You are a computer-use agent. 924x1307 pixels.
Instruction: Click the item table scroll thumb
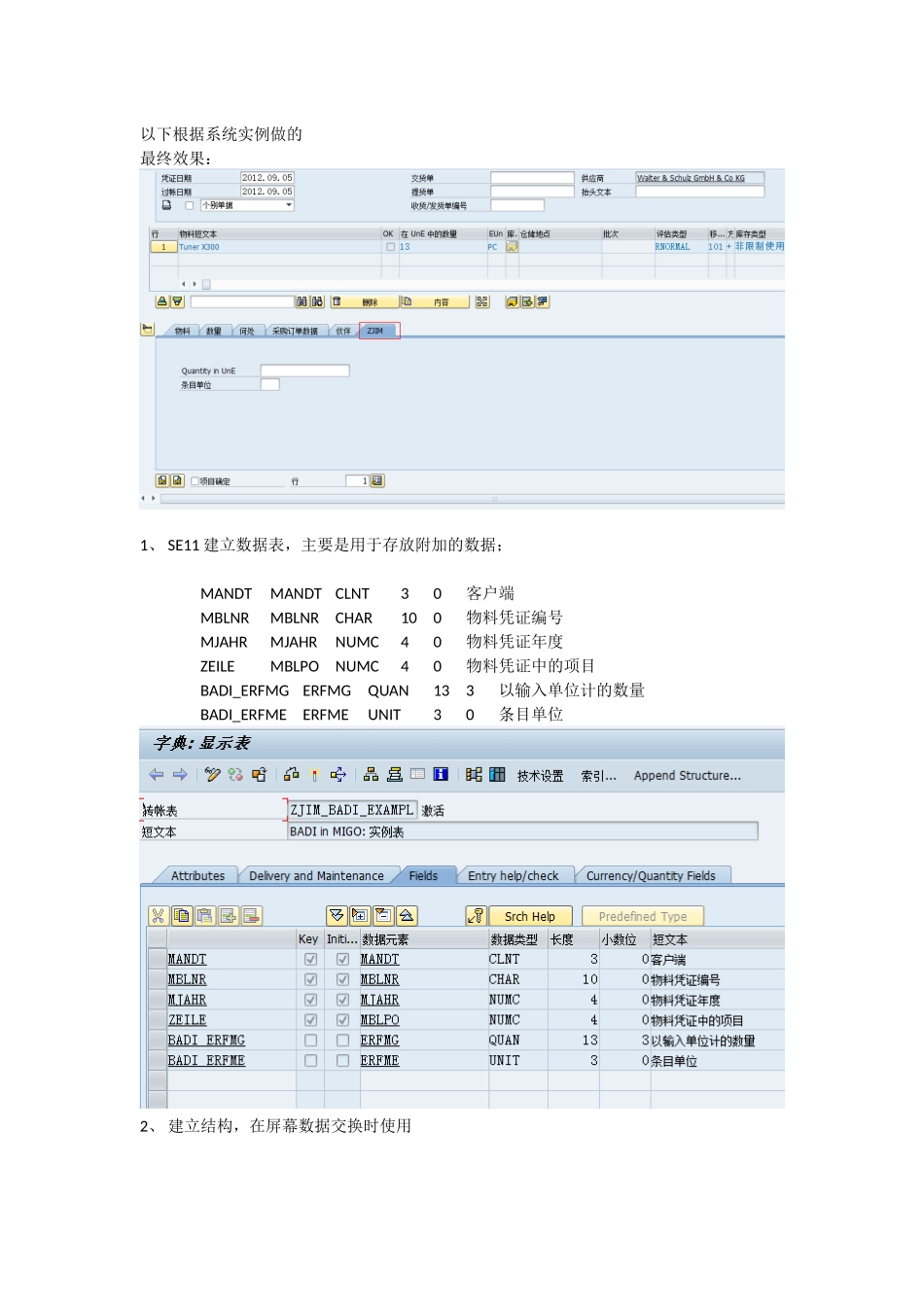pyautogui.click(x=206, y=284)
